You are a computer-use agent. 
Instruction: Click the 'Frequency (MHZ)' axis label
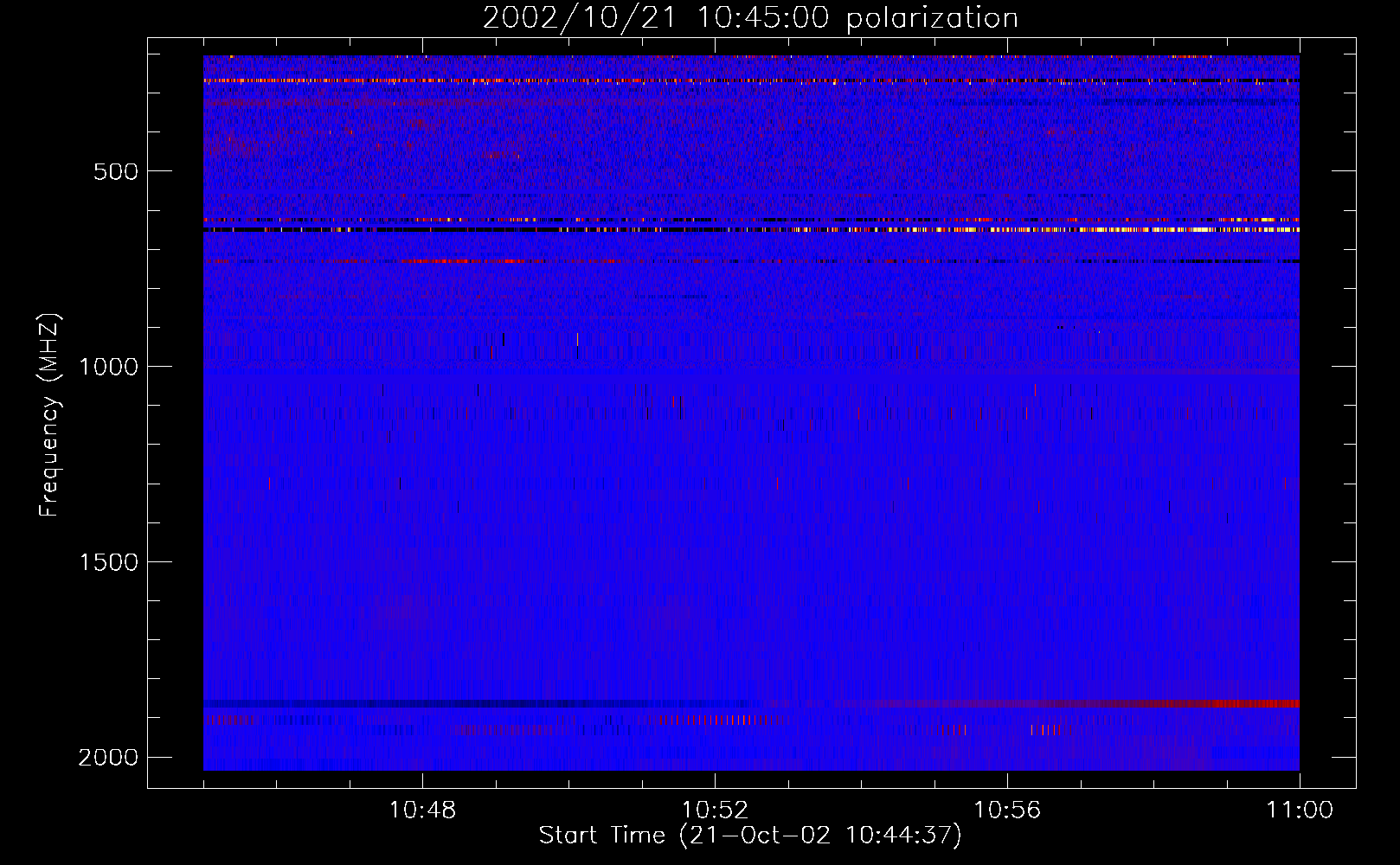(x=50, y=415)
